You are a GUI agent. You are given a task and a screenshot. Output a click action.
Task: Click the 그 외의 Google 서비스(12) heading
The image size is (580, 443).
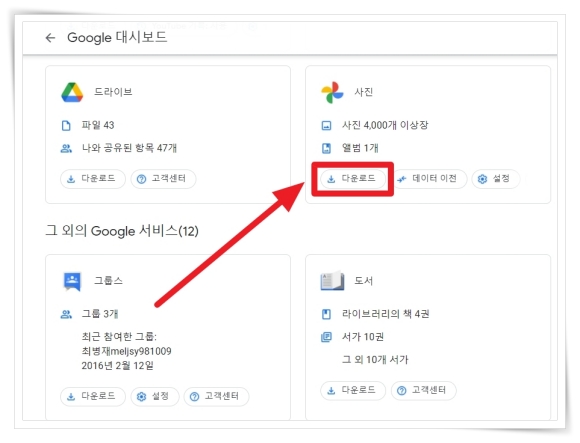pyautogui.click(x=122, y=231)
